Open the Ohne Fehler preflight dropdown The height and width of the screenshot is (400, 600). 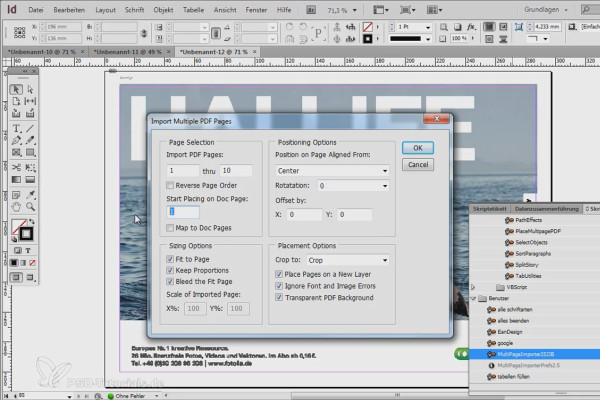point(157,396)
